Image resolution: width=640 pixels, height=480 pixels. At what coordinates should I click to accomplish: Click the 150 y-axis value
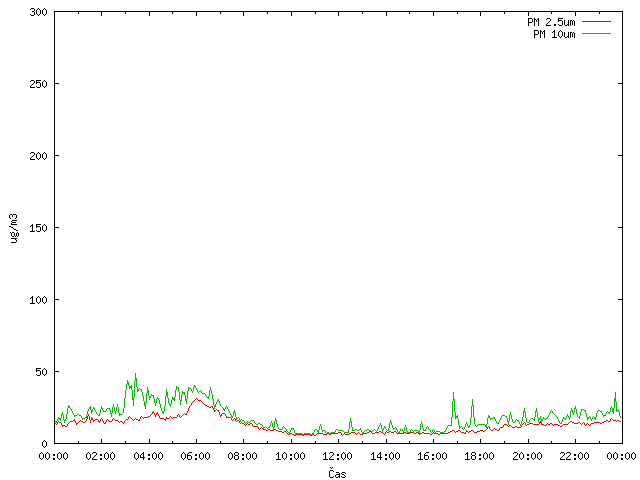[38, 228]
